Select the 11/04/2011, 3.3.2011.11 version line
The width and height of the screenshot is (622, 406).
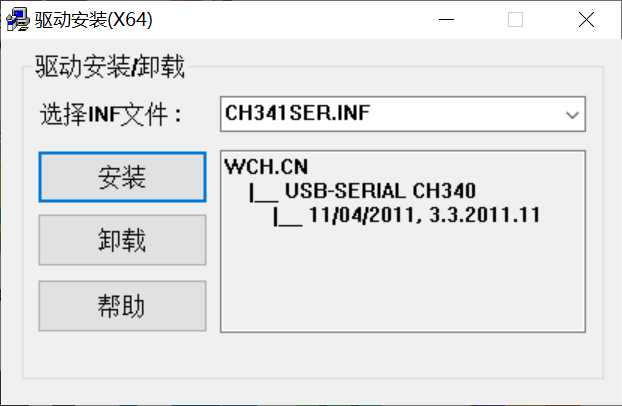(424, 215)
